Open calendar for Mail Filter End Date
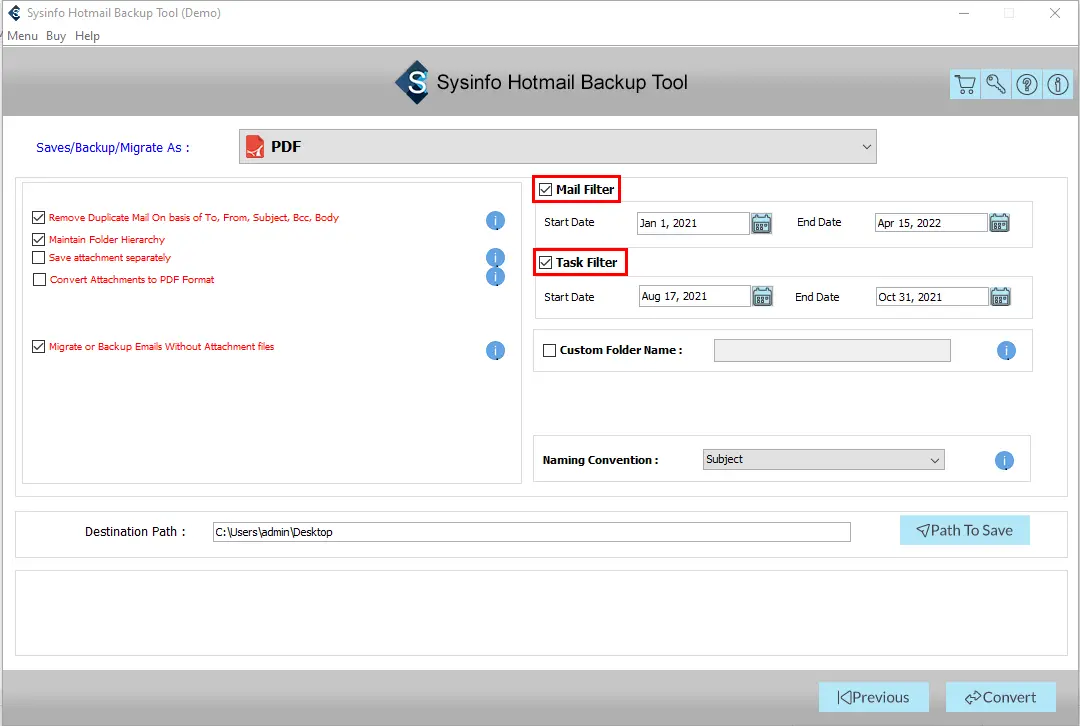 click(999, 223)
